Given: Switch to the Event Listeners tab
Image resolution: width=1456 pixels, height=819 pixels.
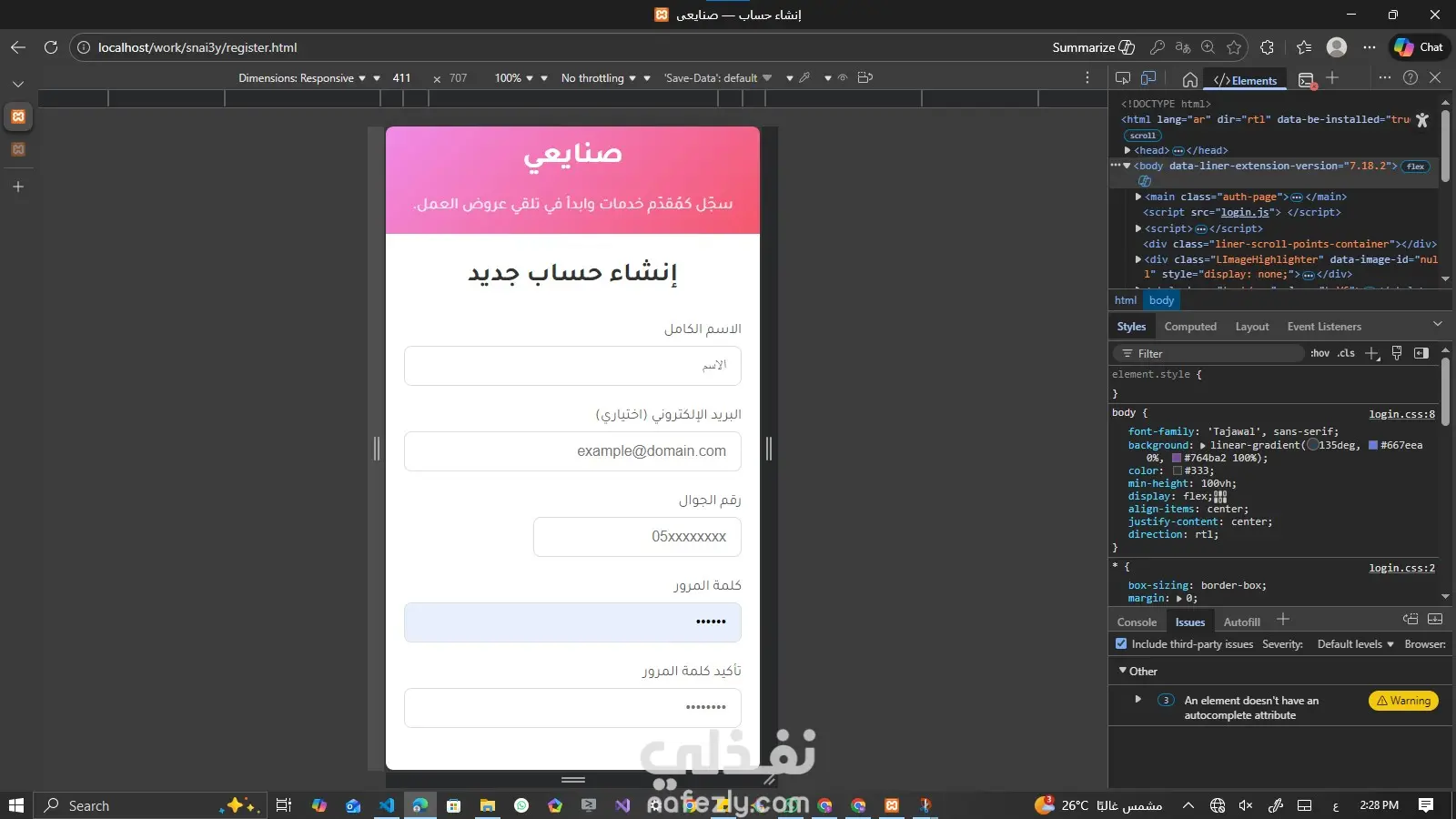Looking at the screenshot, I should click(1324, 327).
